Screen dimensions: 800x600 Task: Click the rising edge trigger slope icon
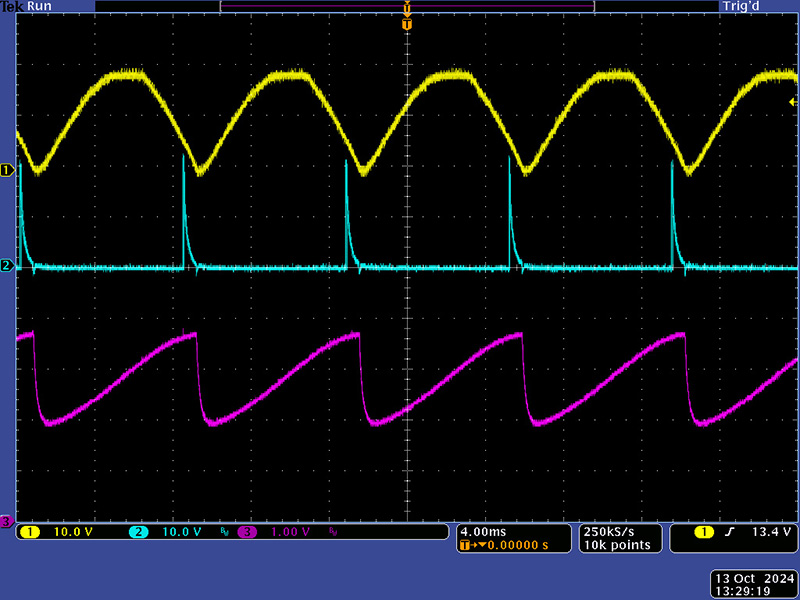[730, 532]
